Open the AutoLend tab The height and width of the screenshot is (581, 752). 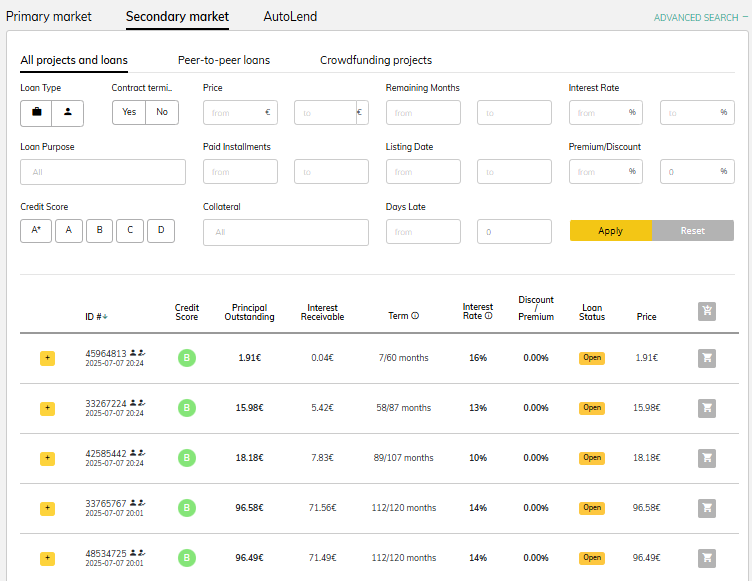point(290,17)
